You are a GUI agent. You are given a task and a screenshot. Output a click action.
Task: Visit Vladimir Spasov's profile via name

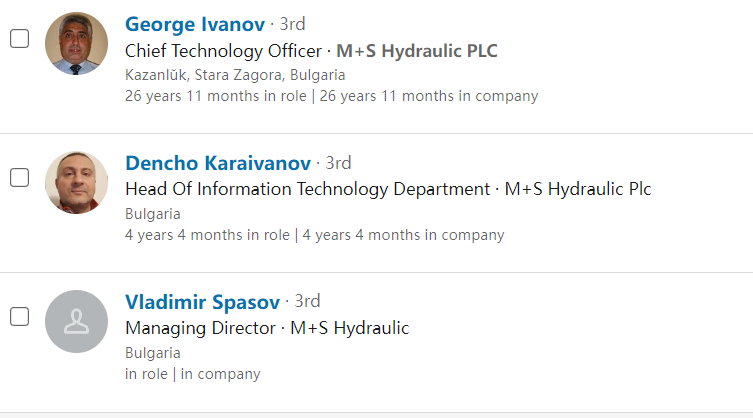point(202,301)
